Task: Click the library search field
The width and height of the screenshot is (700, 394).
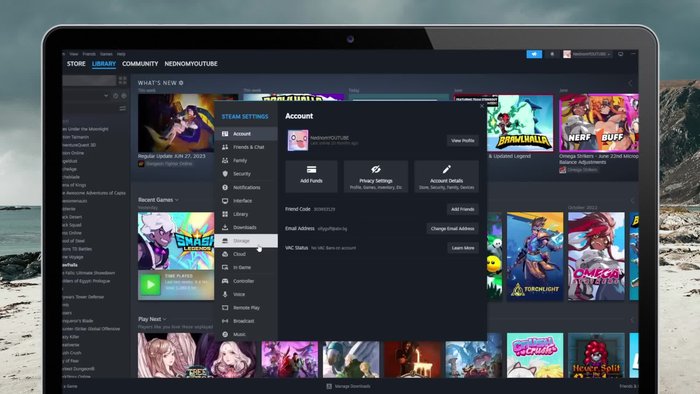Action: pyautogui.click(x=89, y=80)
